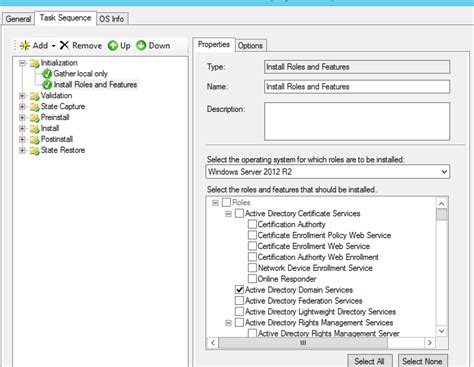Click the Name input field

(x=357, y=87)
